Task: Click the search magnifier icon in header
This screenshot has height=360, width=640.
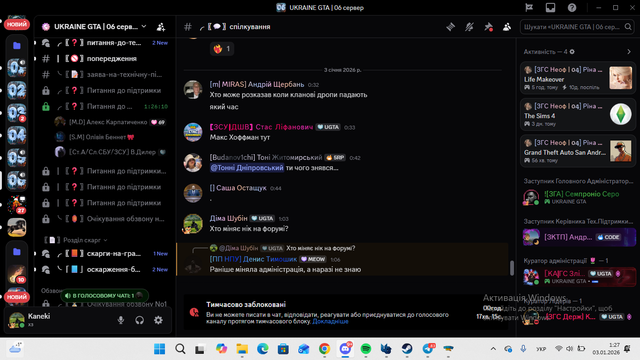Action: (628, 27)
